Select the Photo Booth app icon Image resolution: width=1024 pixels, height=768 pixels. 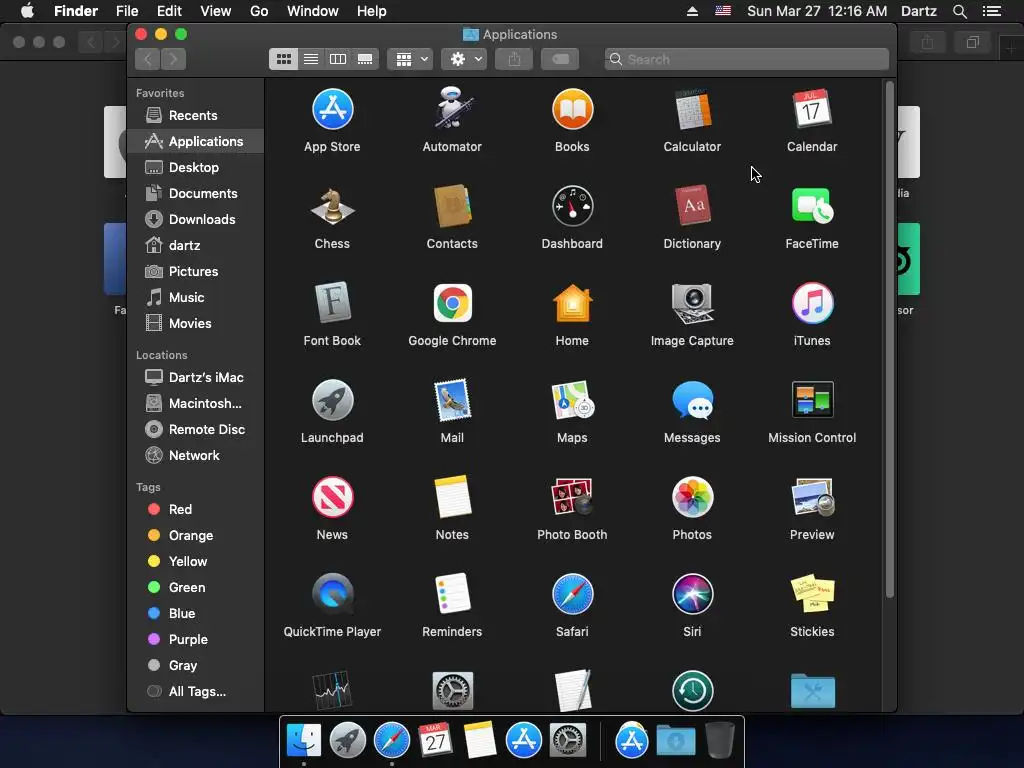point(572,497)
